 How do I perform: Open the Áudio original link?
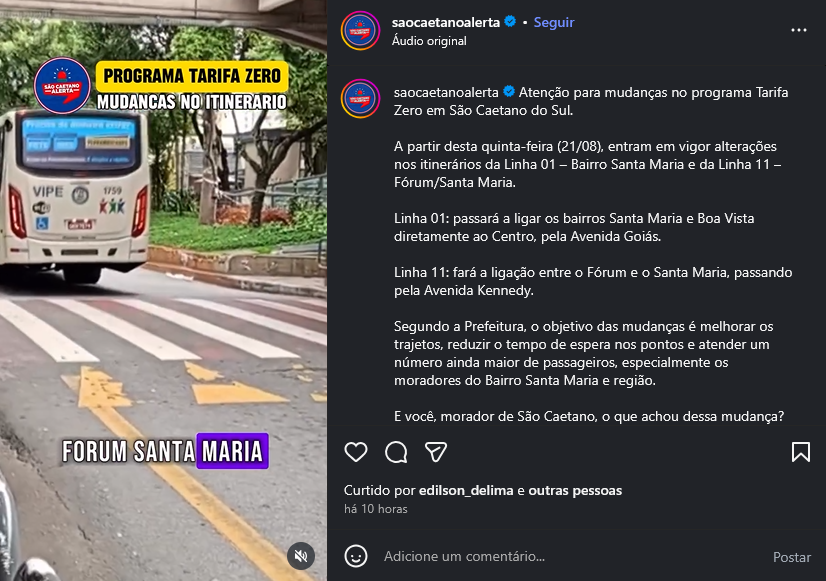pos(429,41)
